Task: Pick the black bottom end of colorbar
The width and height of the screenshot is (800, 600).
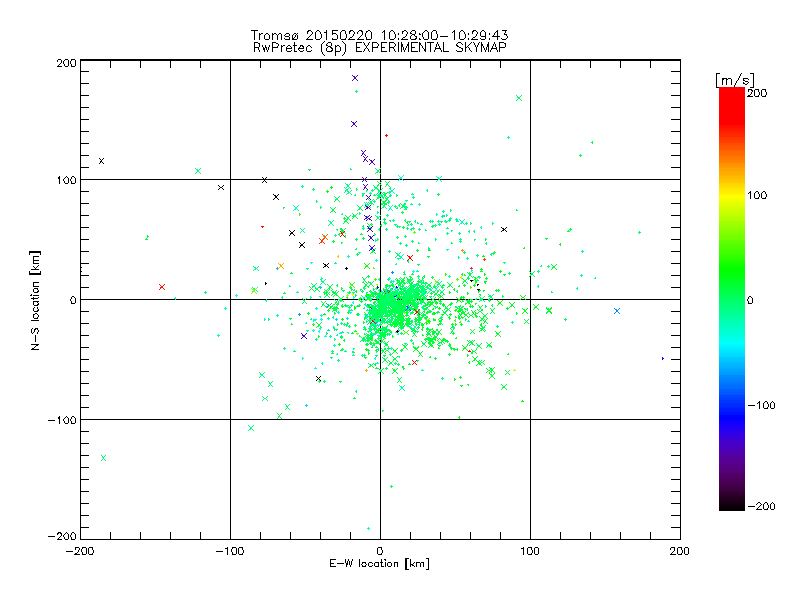Action: point(732,503)
